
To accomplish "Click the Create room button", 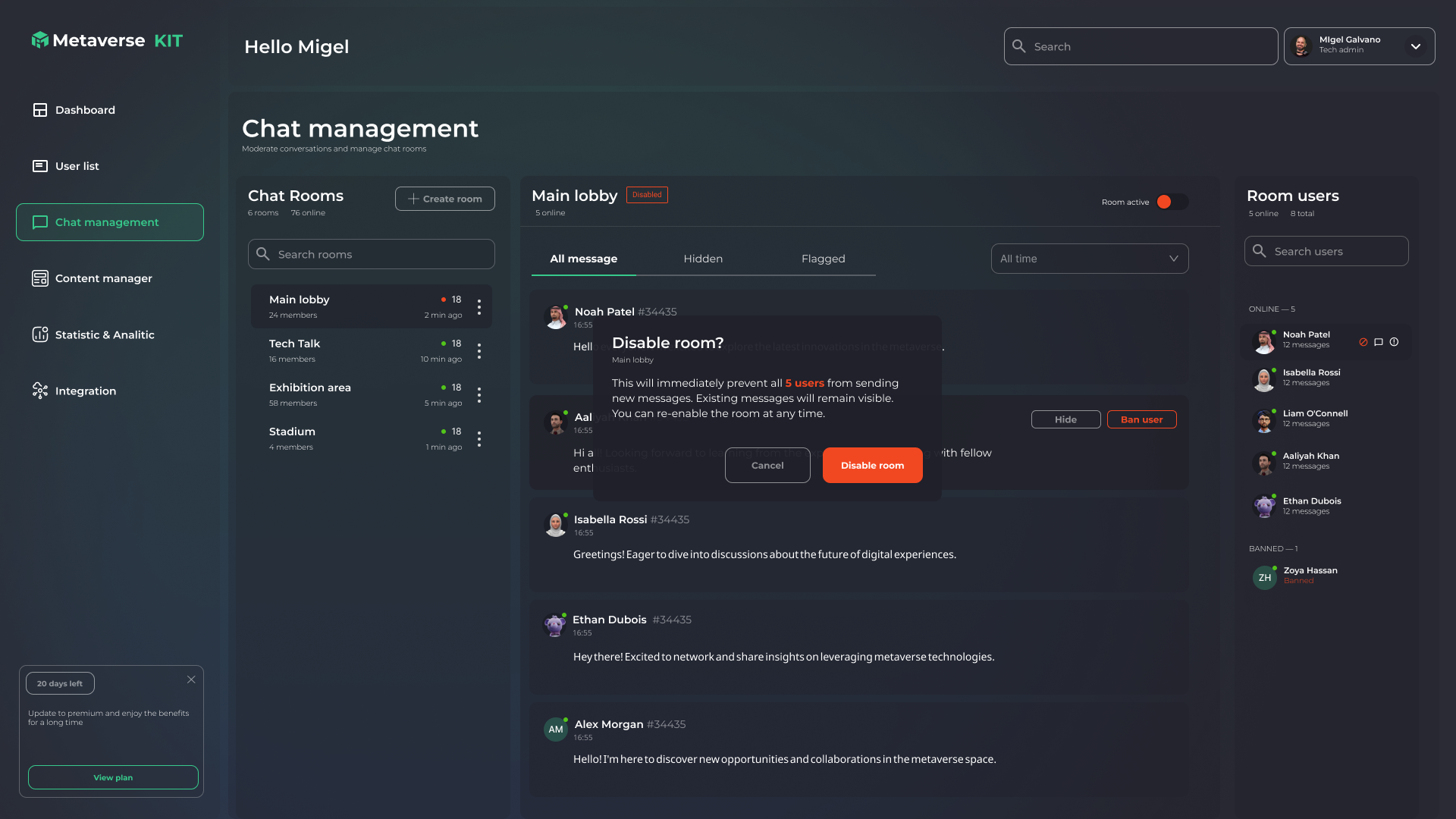I will pyautogui.click(x=444, y=199).
